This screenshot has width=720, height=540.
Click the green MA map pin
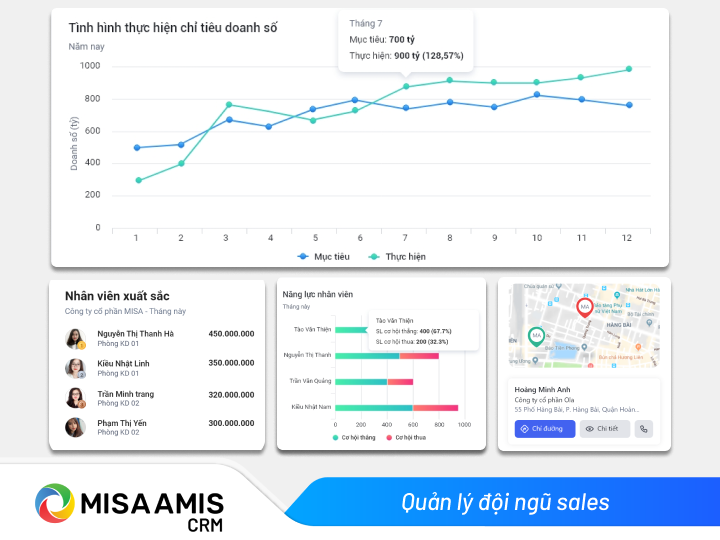tap(536, 336)
